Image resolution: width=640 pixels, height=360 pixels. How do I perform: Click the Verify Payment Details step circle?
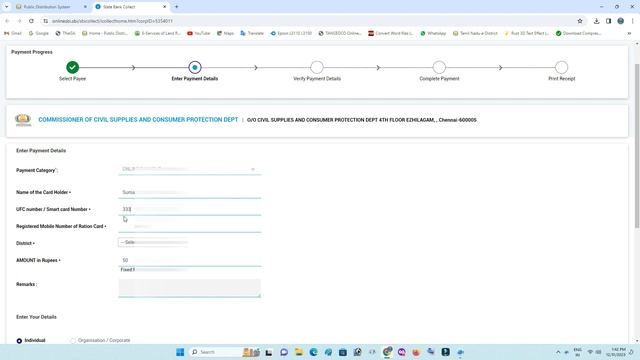(x=317, y=67)
